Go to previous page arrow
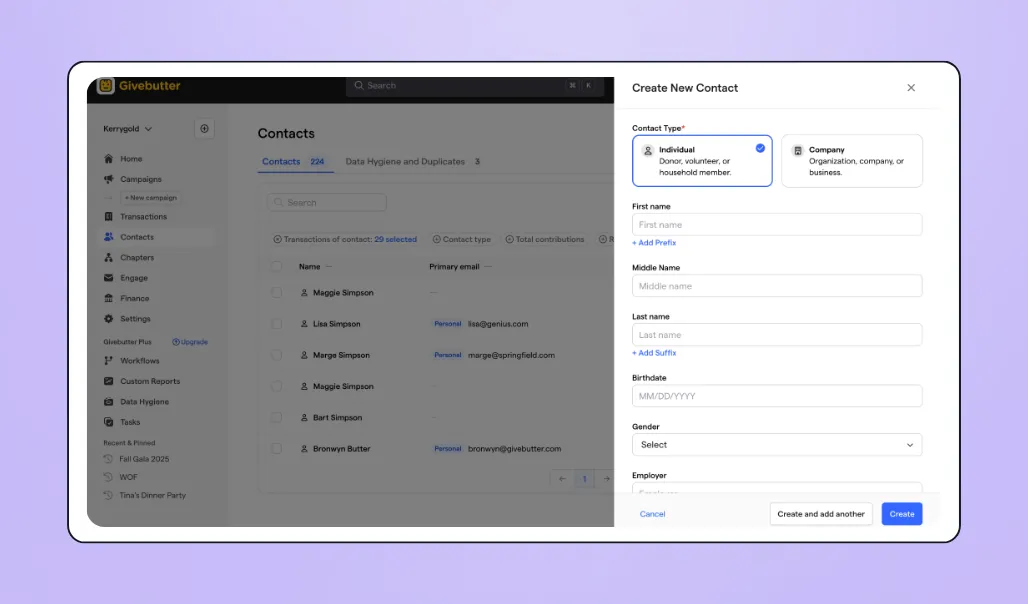The image size is (1028, 604). (562, 479)
